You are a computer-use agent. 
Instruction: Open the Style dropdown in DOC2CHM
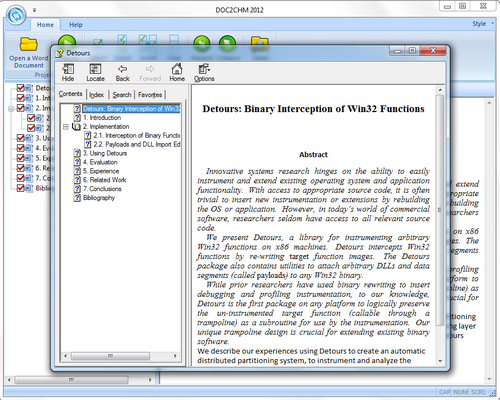483,24
